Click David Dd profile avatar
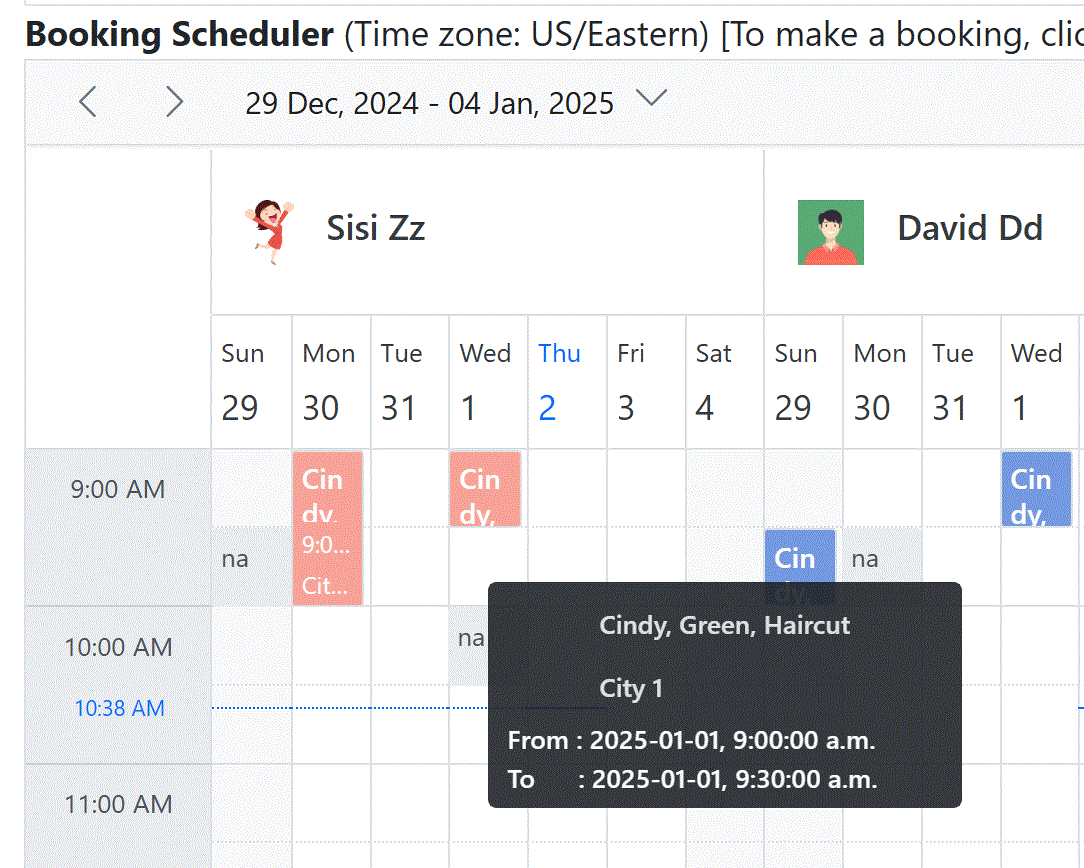Viewport: 1084px width, 868px height. (x=830, y=232)
